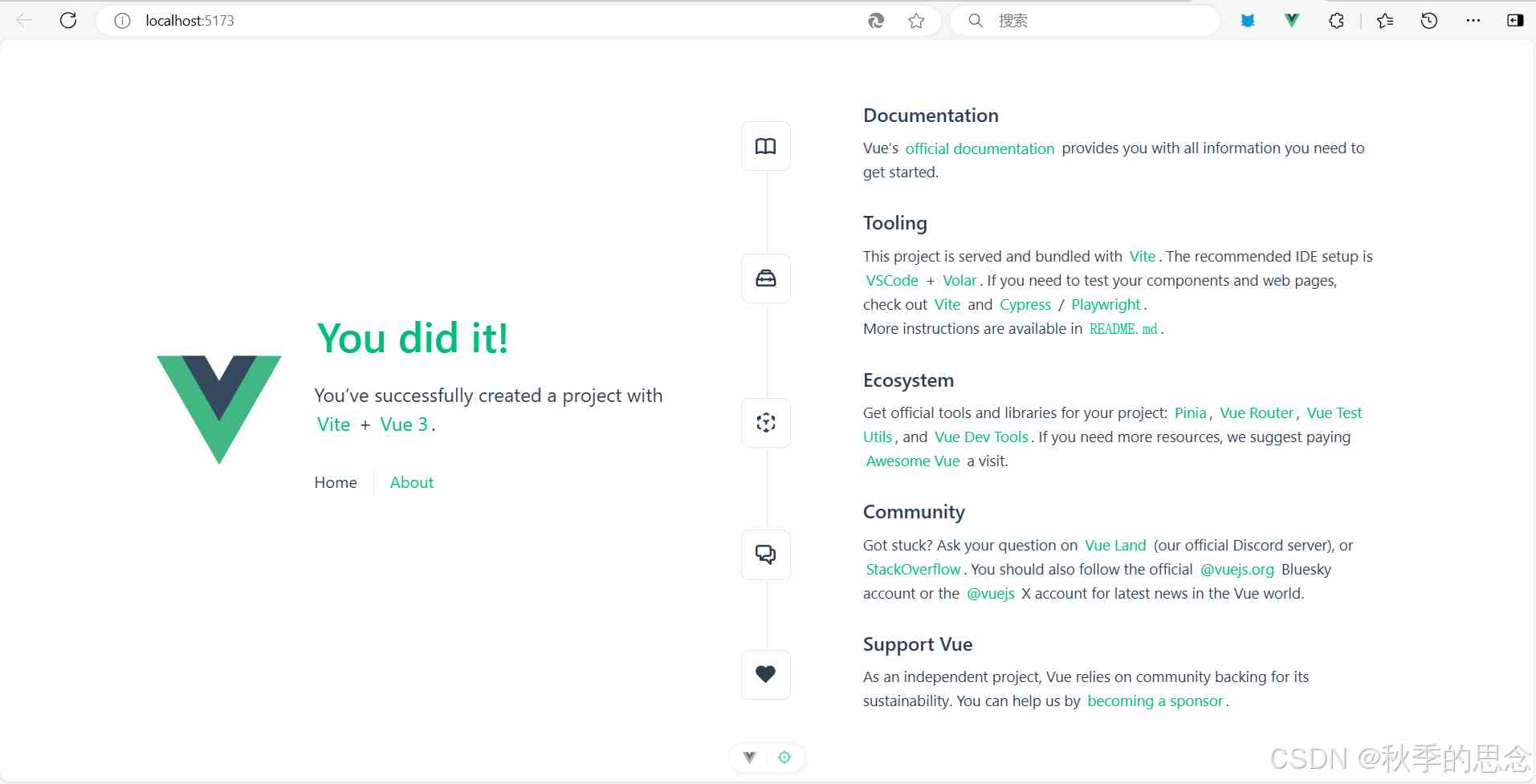Click the Support Vue heading
The image size is (1536, 784).
click(x=918, y=644)
